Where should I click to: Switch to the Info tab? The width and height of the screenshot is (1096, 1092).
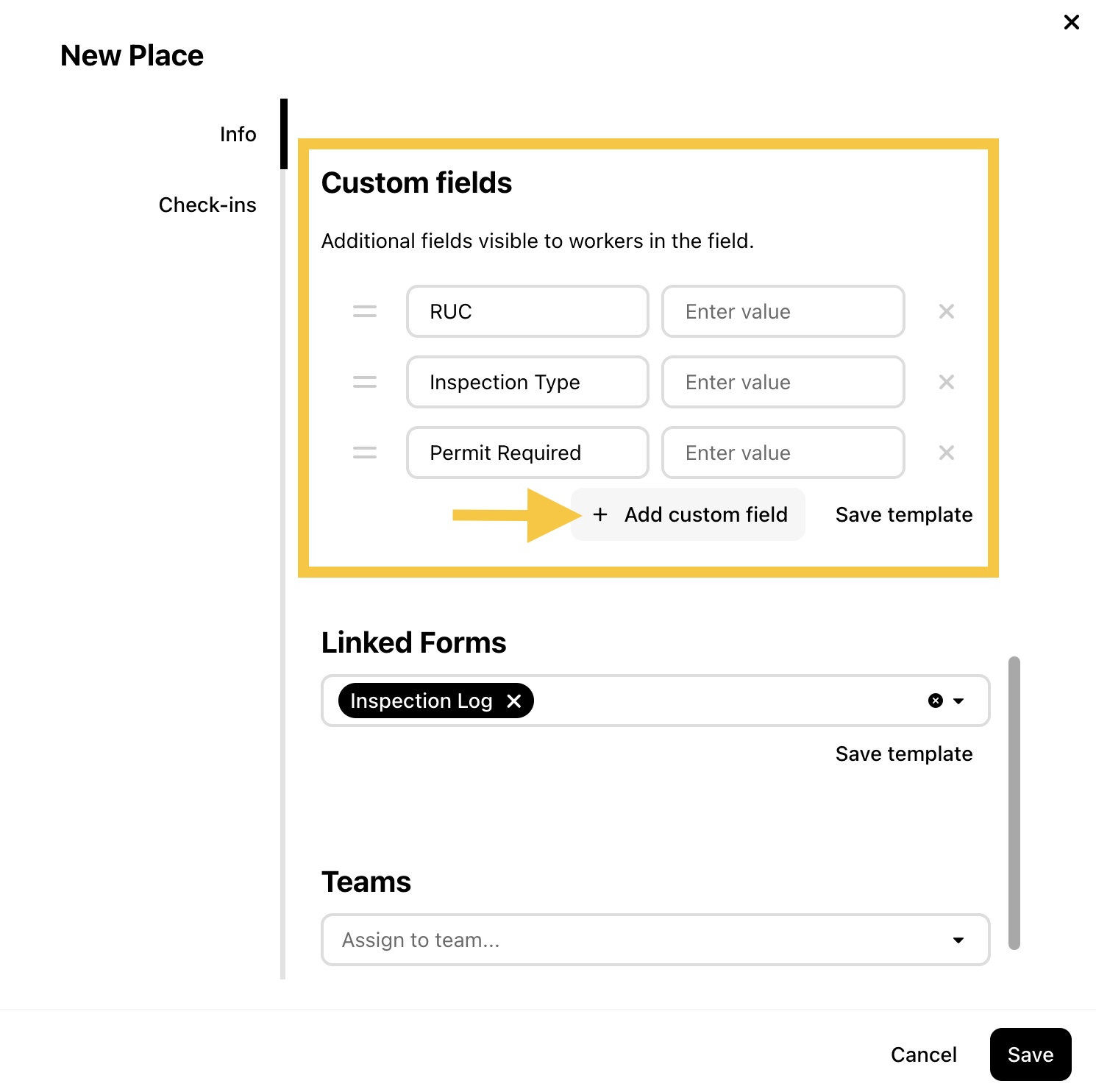[238, 134]
